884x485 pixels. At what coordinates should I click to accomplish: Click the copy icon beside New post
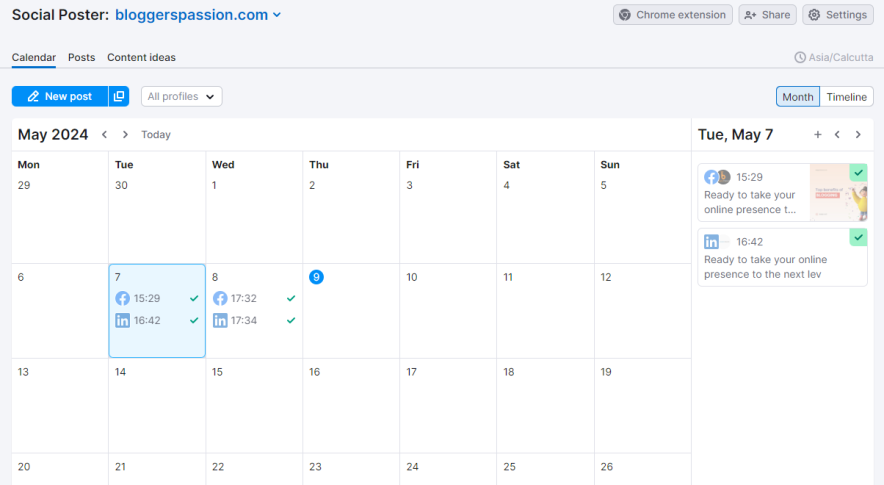point(119,96)
